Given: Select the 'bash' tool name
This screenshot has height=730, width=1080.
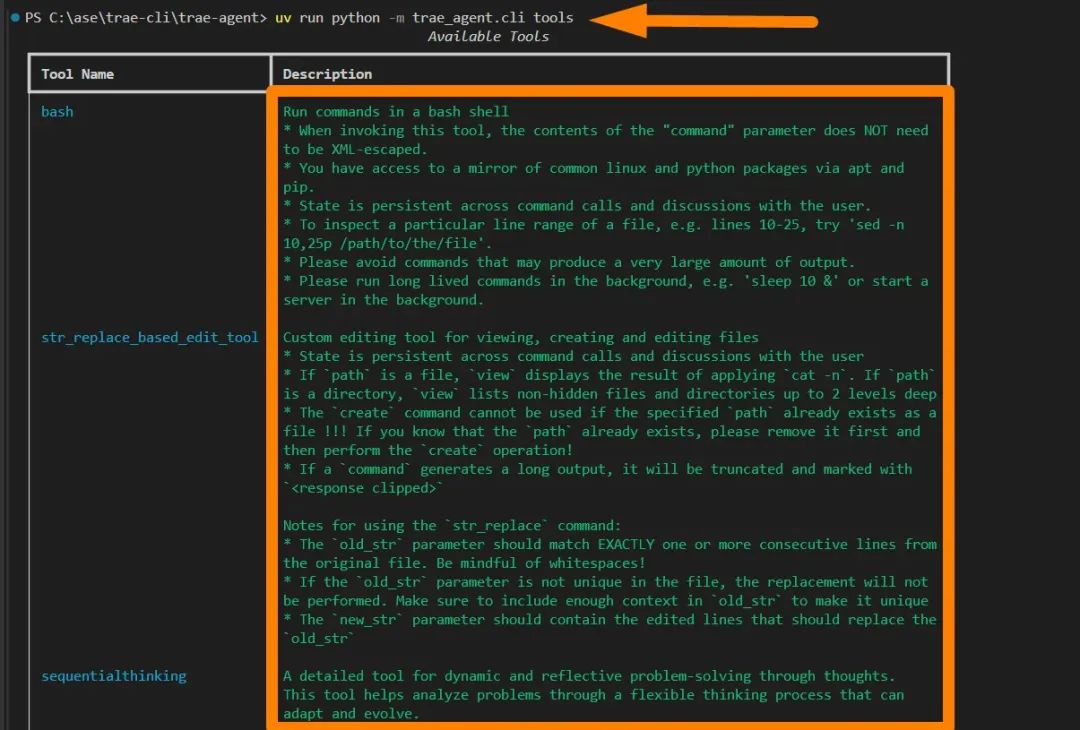Looking at the screenshot, I should pyautogui.click(x=57, y=112).
